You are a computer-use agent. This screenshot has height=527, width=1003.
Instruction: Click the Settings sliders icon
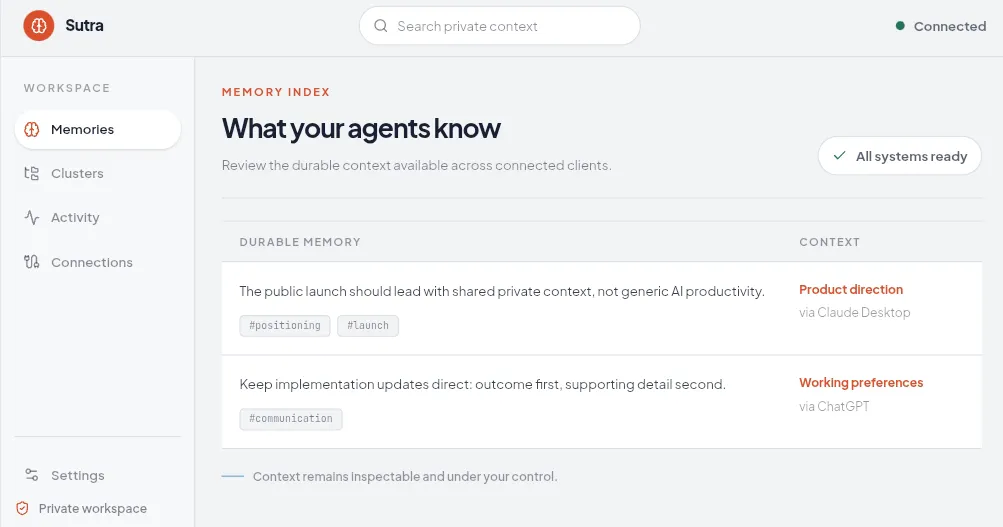click(x=32, y=475)
